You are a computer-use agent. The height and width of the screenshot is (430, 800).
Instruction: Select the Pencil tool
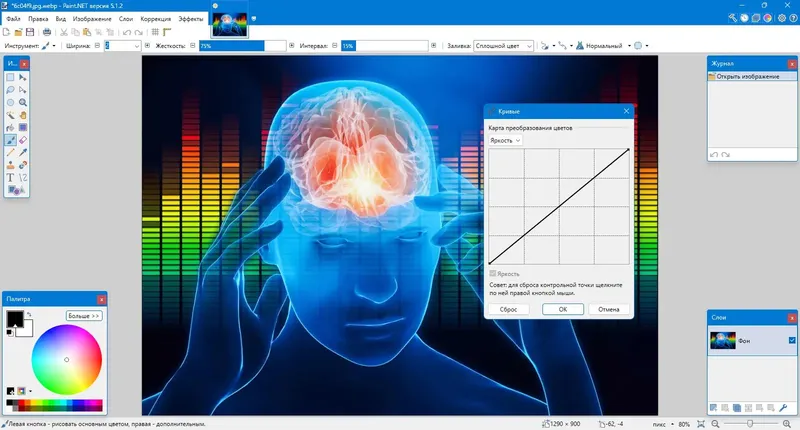click(10, 153)
